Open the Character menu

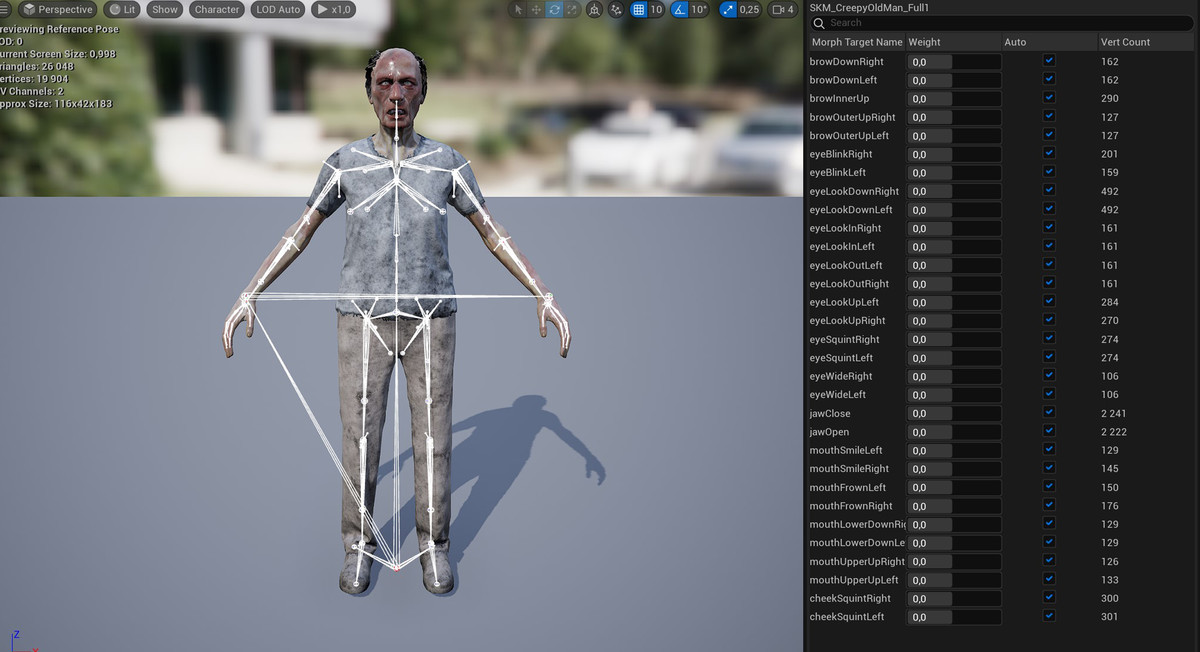(217, 9)
